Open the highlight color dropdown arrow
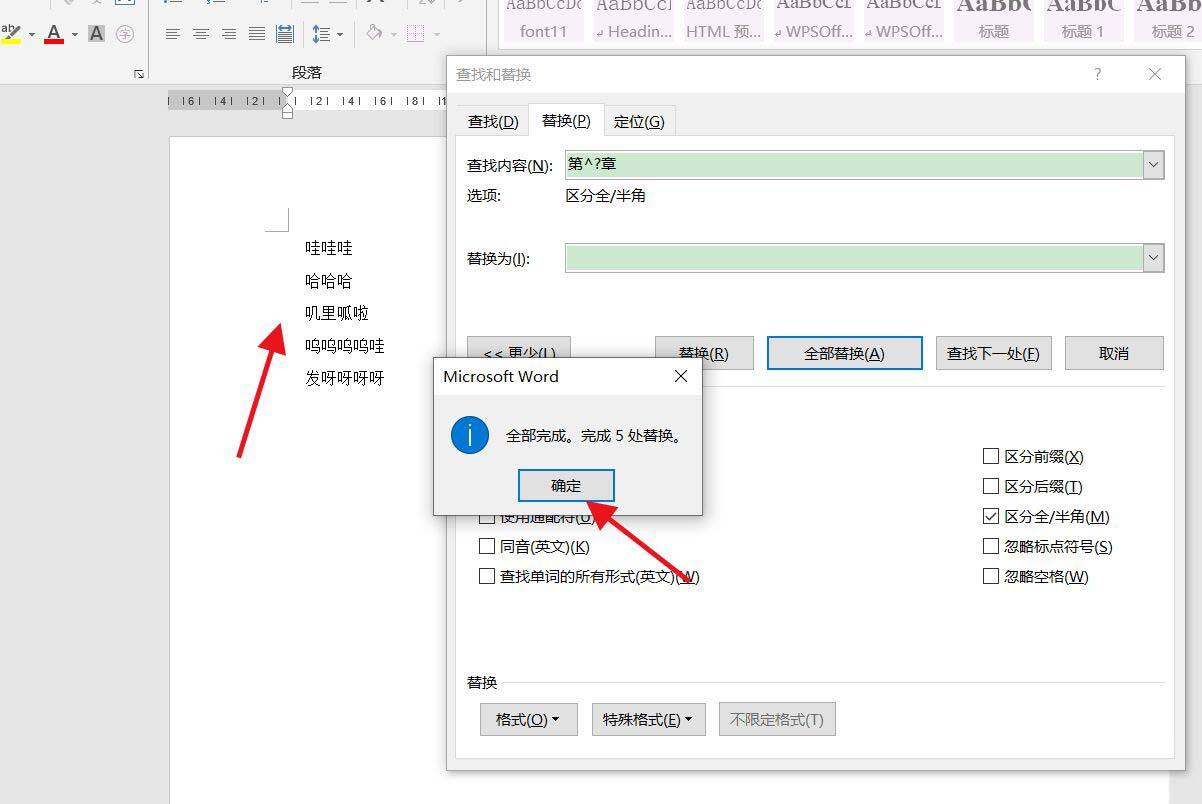The width and height of the screenshot is (1202, 804). tap(32, 35)
